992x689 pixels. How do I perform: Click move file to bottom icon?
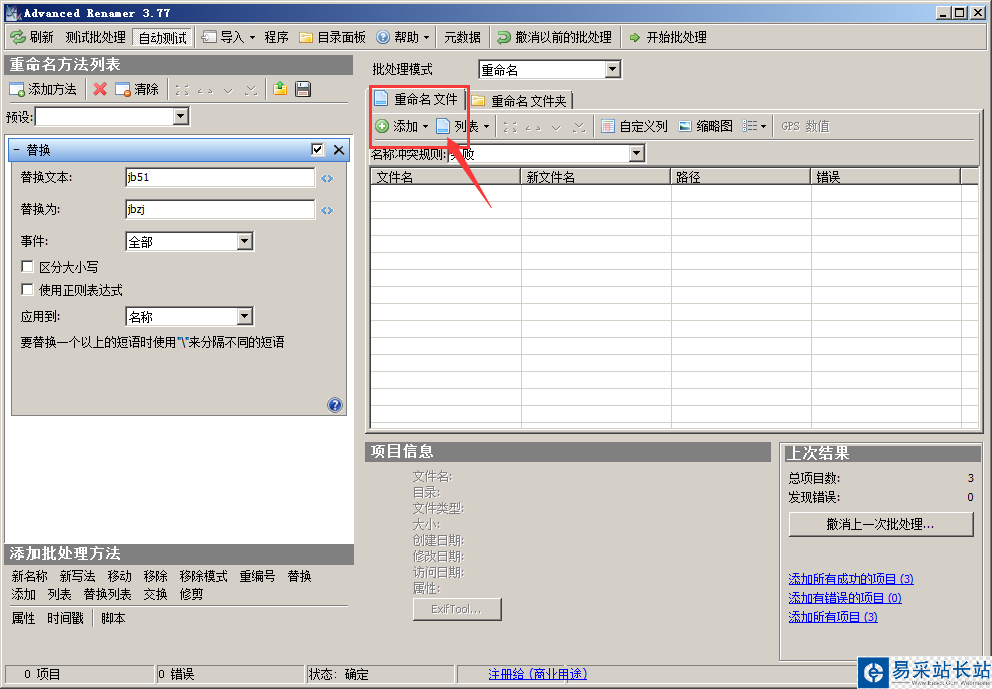pyautogui.click(x=579, y=127)
